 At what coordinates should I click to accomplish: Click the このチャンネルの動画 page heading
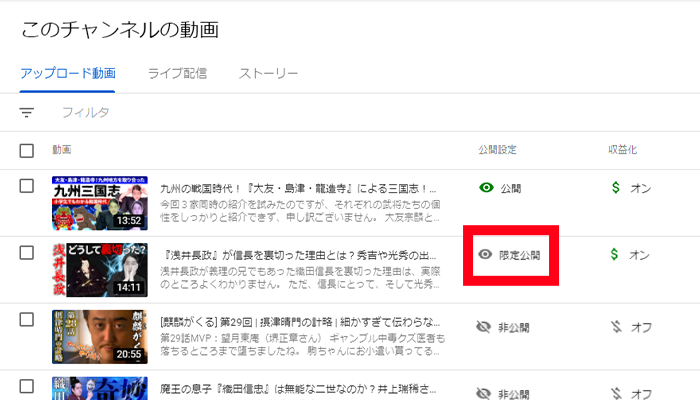click(x=120, y=29)
